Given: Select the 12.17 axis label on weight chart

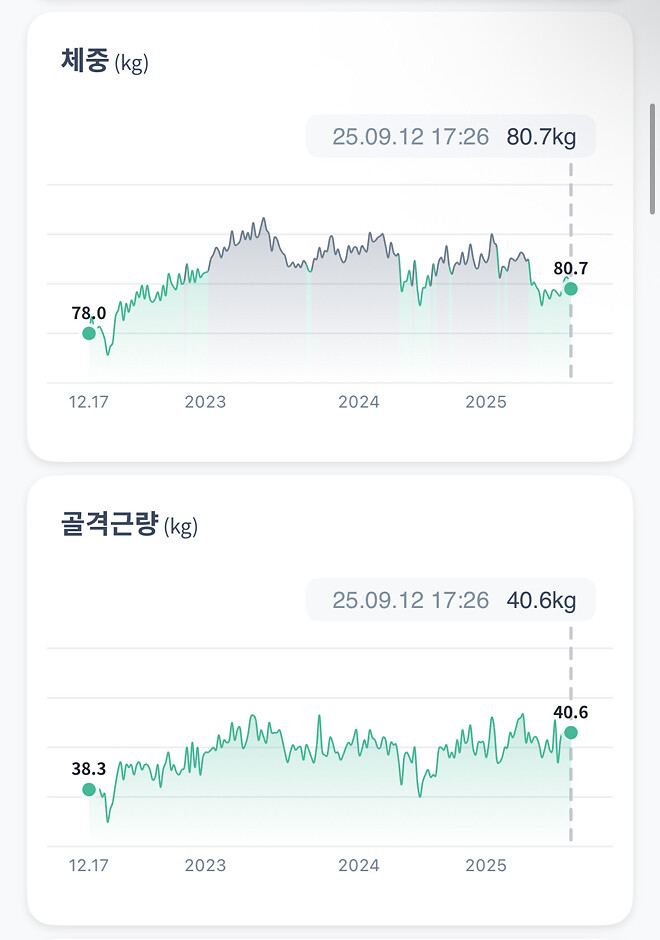Looking at the screenshot, I should pos(91,401).
